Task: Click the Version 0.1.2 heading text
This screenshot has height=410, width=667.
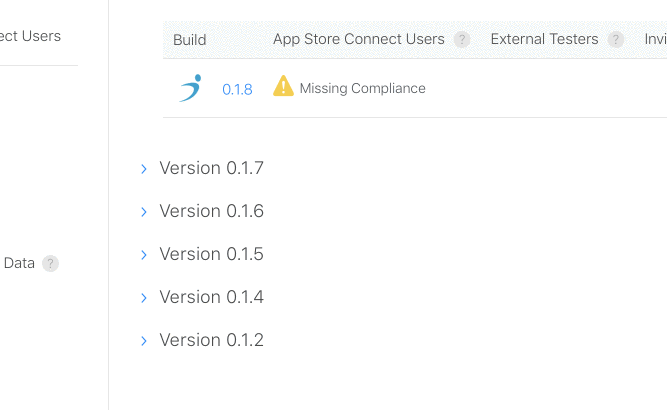Action: coord(211,340)
